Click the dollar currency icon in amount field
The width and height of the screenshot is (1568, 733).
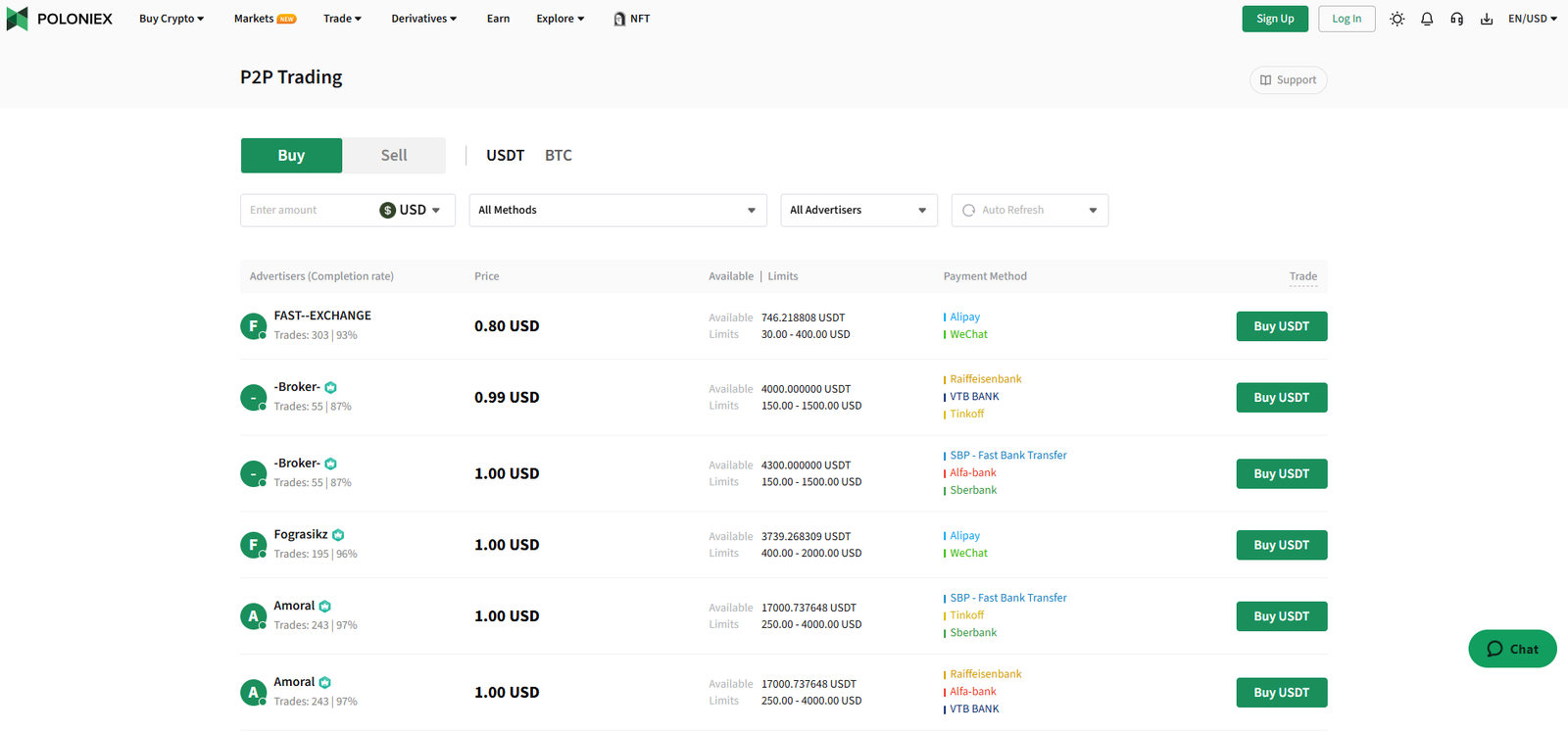tap(388, 210)
